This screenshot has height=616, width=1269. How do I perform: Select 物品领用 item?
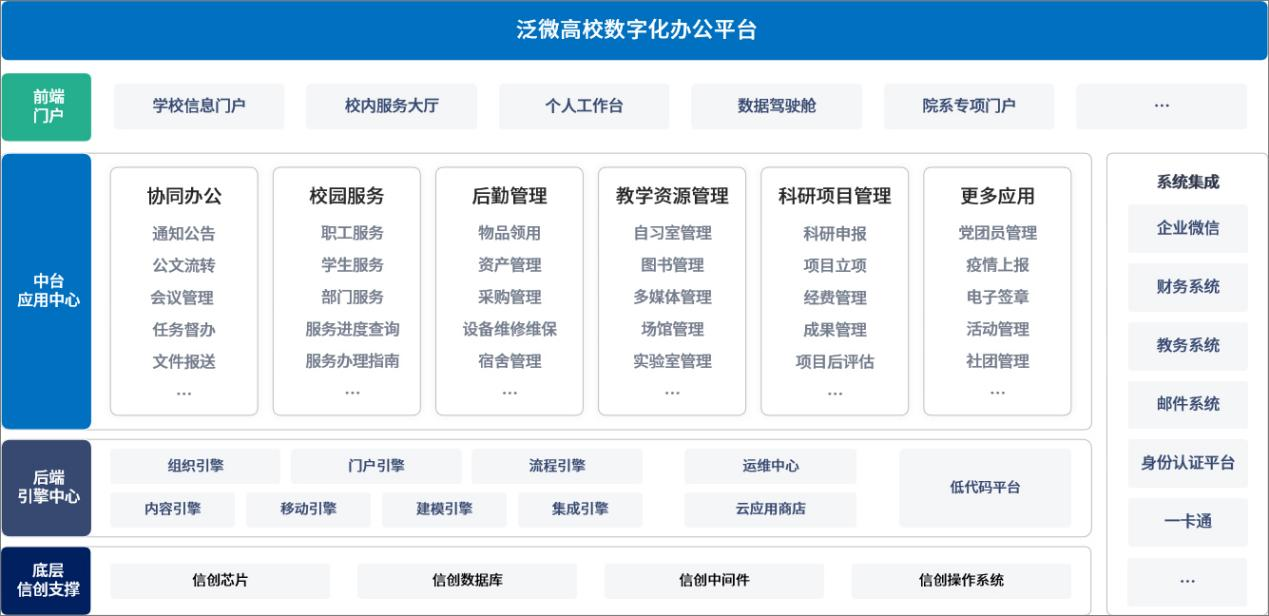[510, 233]
